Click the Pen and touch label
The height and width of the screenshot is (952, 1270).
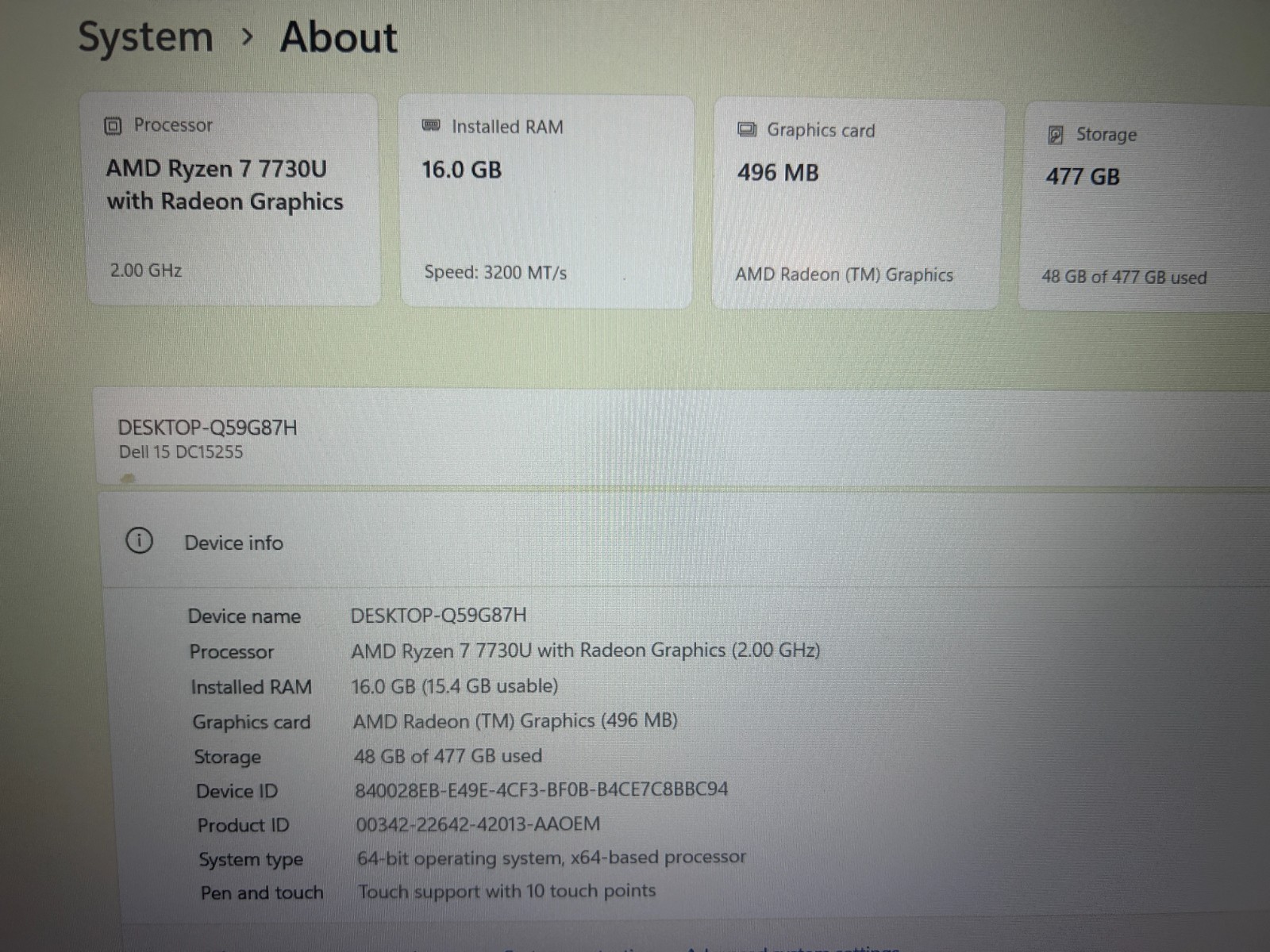(x=262, y=893)
